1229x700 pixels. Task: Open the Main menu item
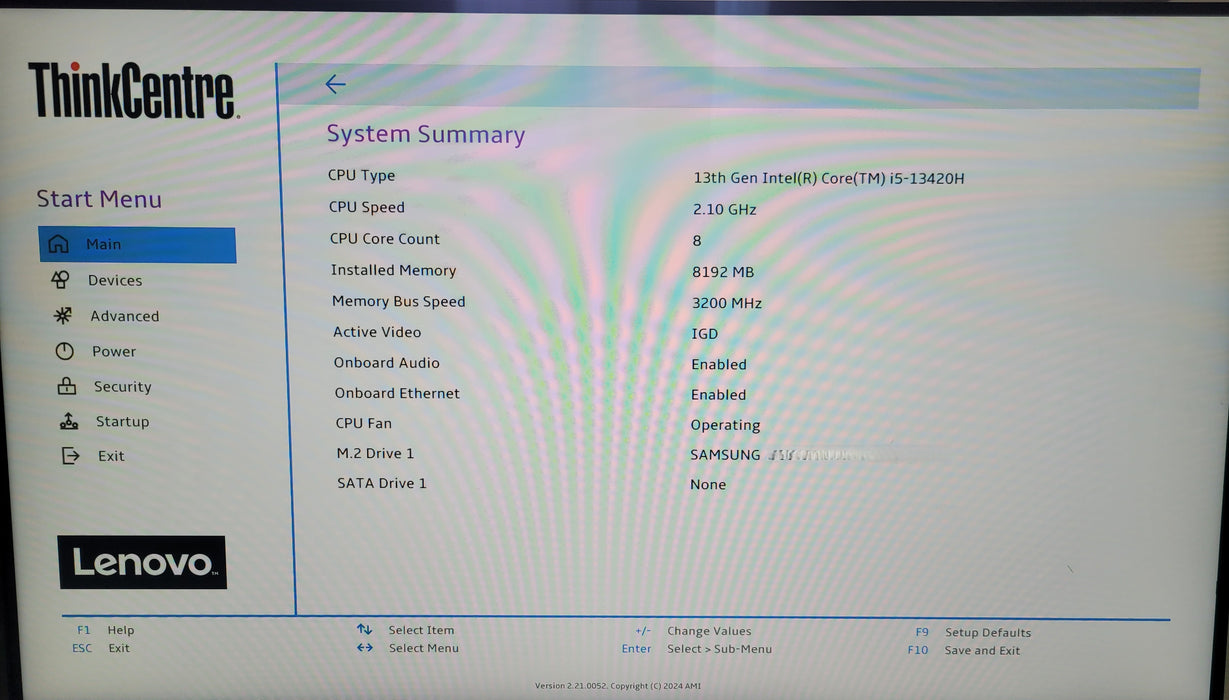[x=137, y=245]
